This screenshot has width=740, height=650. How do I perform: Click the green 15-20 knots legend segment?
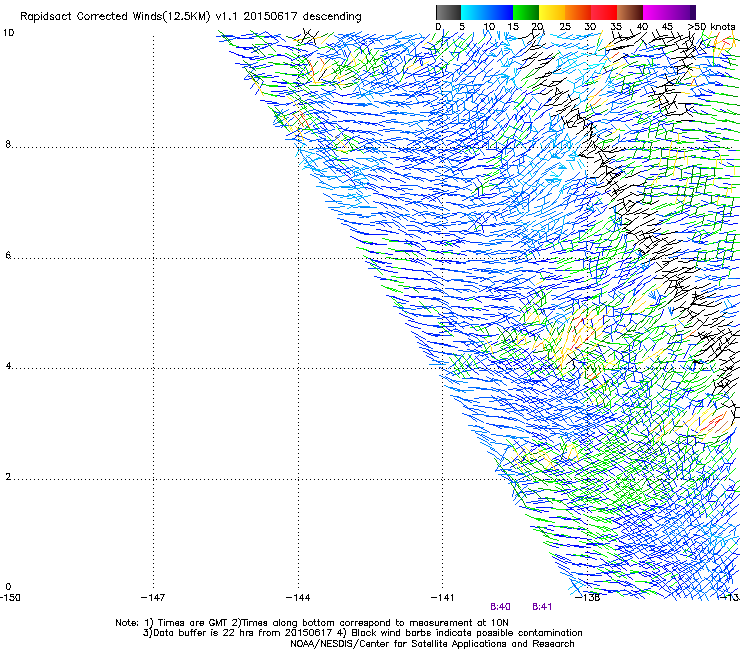click(x=526, y=12)
